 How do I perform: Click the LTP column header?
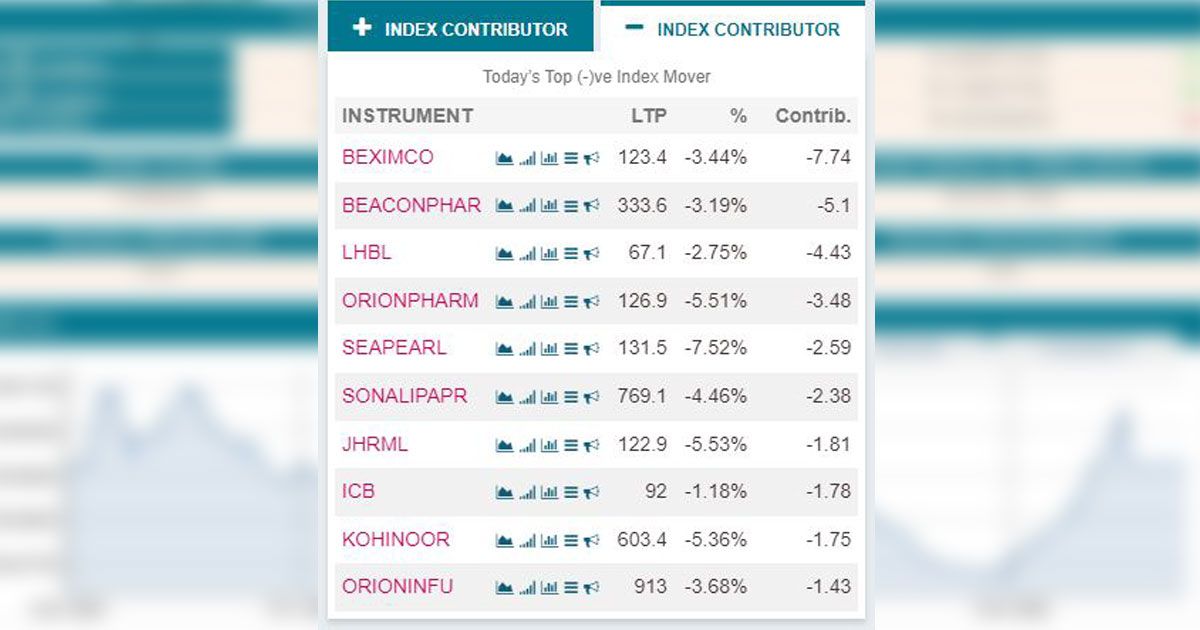point(648,116)
